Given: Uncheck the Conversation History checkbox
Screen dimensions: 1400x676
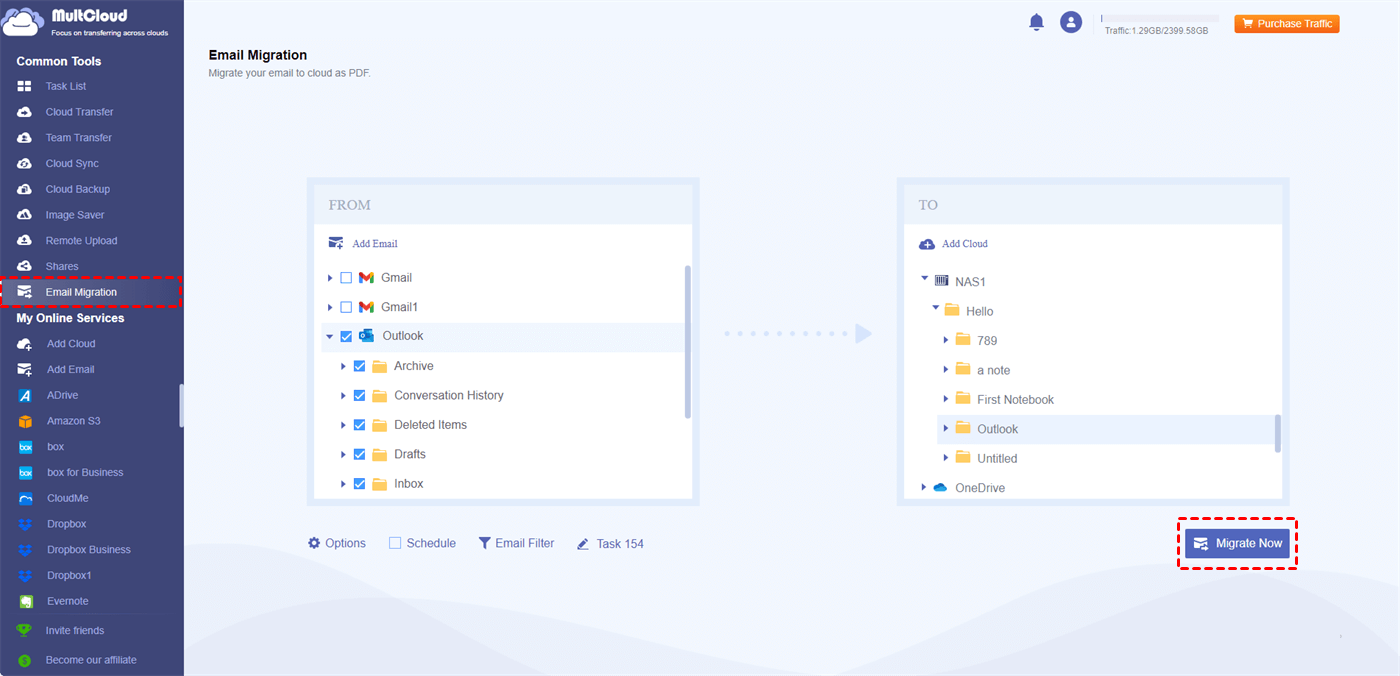Looking at the screenshot, I should pos(359,396).
